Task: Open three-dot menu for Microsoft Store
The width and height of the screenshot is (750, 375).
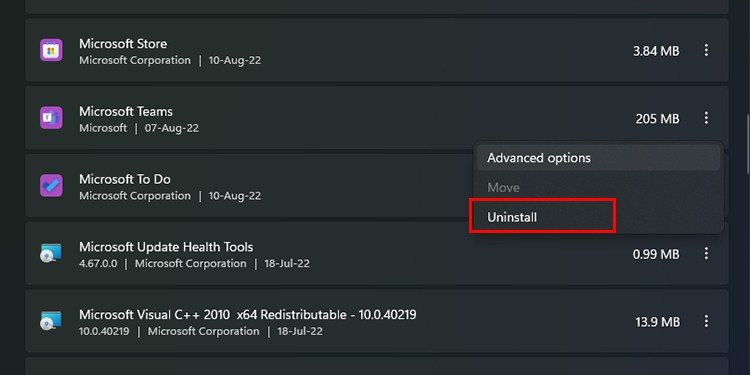Action: [706, 50]
